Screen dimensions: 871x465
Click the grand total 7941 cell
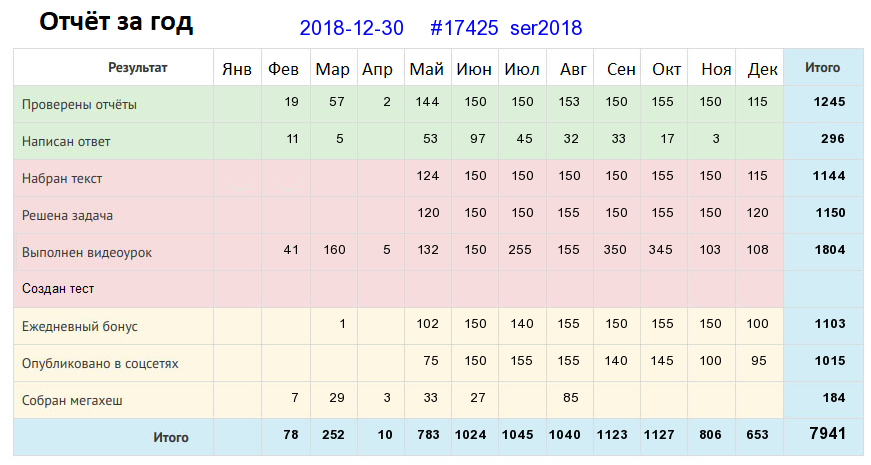pos(827,433)
